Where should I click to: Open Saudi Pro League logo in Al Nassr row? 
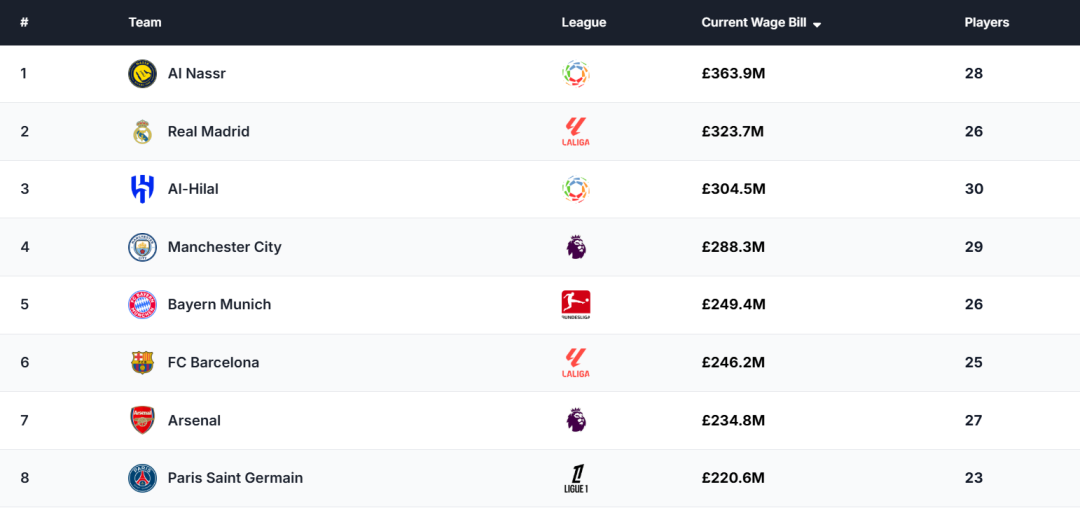click(x=576, y=74)
